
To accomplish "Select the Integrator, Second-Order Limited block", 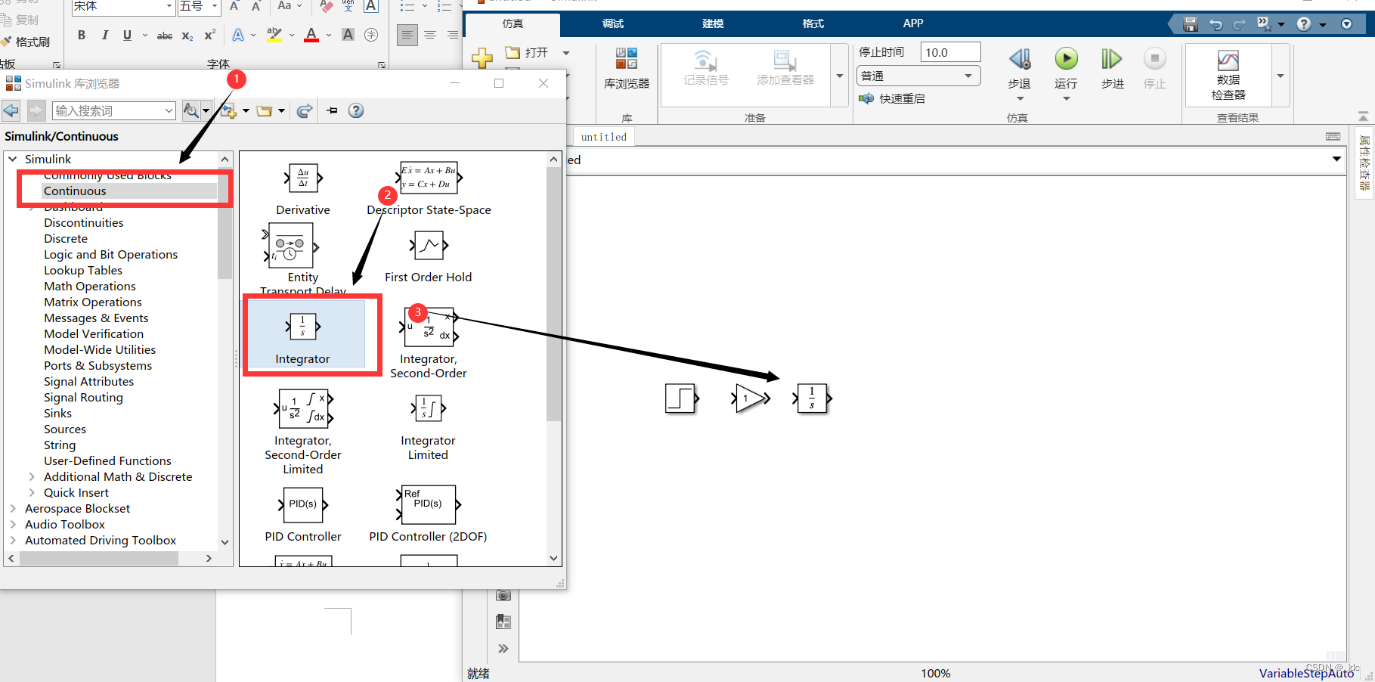I will pyautogui.click(x=303, y=432).
